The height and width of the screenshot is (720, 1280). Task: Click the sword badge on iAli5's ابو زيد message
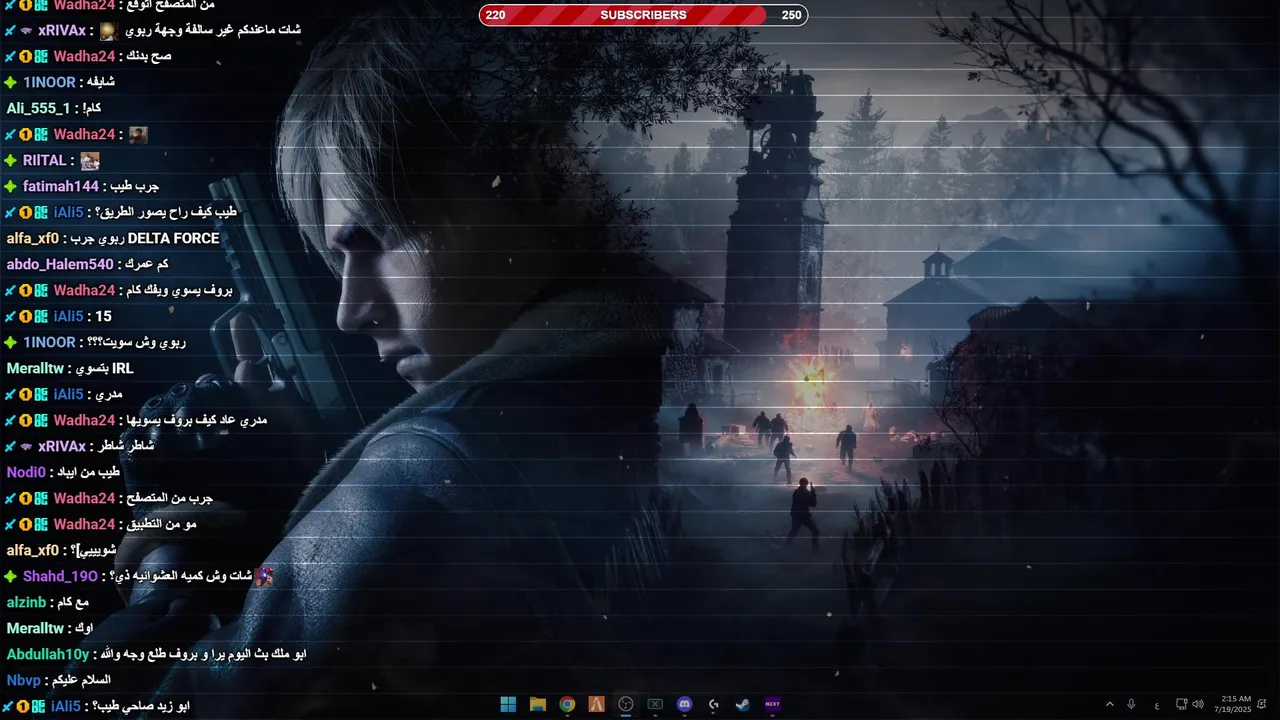pos(8,706)
